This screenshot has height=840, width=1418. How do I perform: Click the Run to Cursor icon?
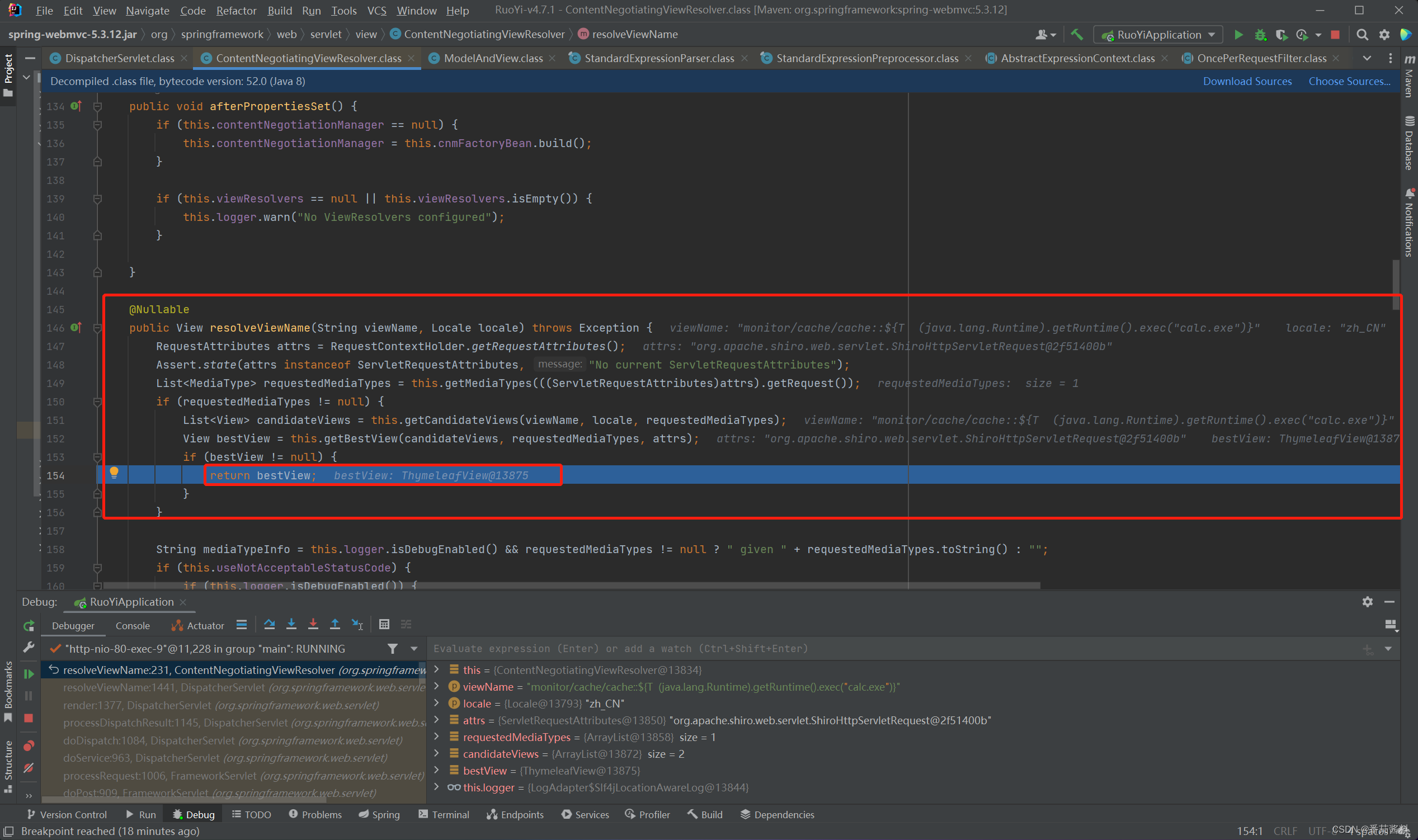pos(357,624)
